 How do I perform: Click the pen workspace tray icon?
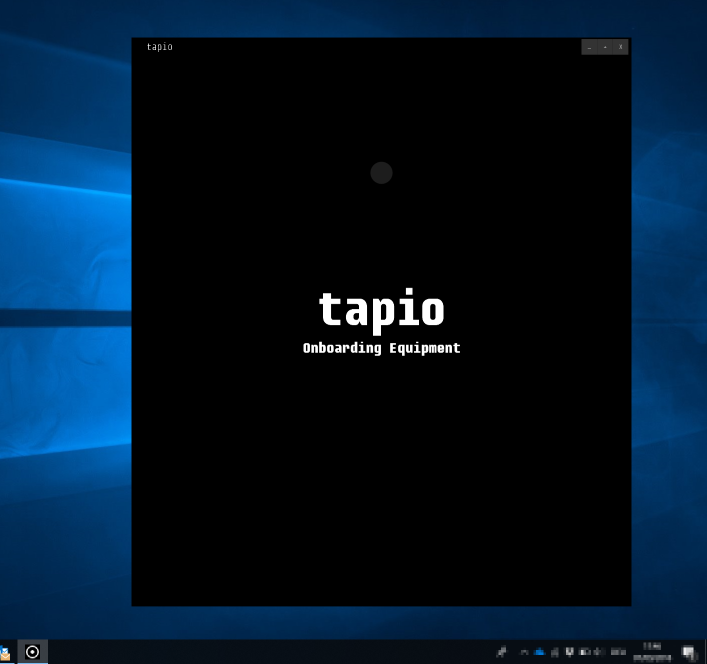pyautogui.click(x=502, y=652)
